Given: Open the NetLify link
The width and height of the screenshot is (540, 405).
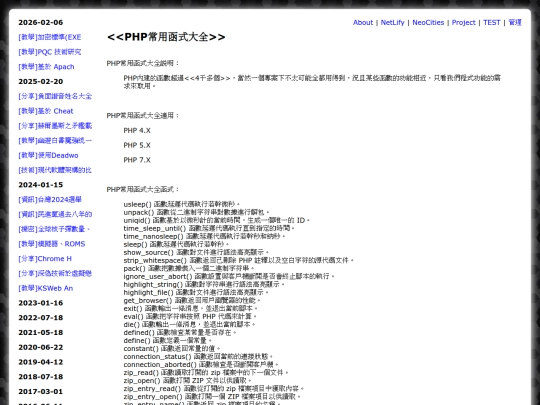Looking at the screenshot, I should [x=392, y=23].
